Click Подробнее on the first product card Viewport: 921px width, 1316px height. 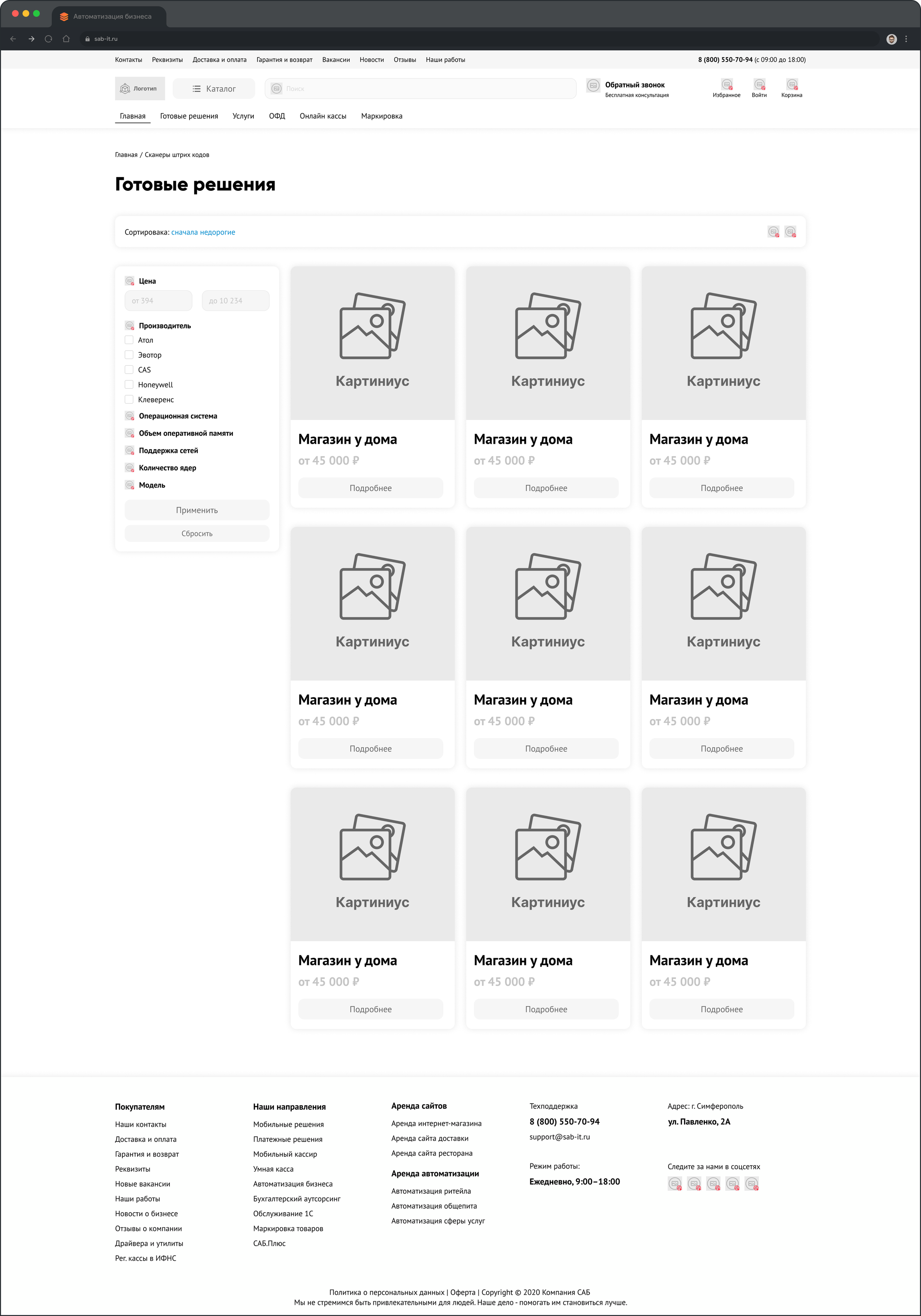point(371,488)
